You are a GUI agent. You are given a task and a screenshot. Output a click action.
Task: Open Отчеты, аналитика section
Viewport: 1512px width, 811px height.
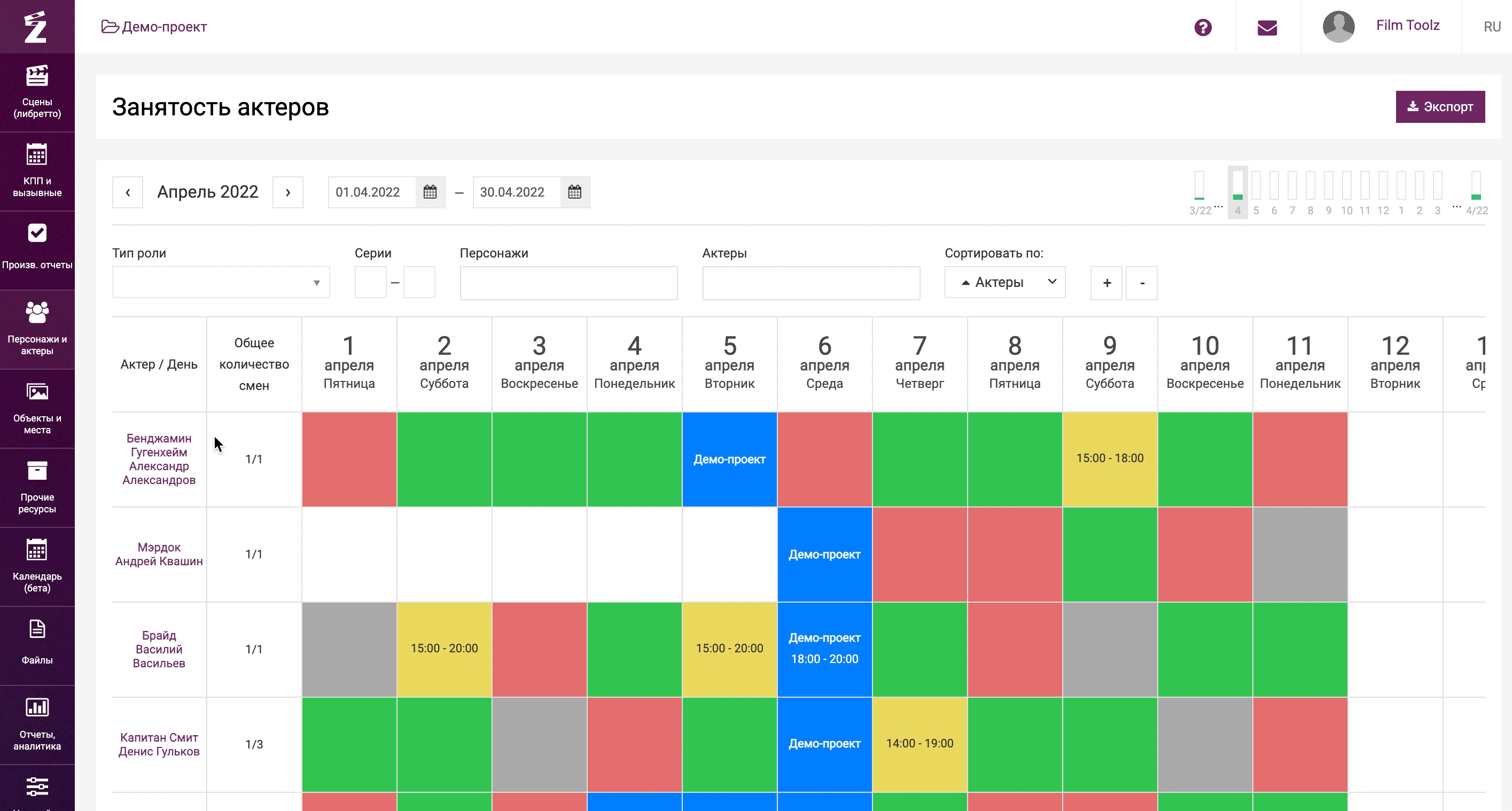pyautogui.click(x=37, y=725)
